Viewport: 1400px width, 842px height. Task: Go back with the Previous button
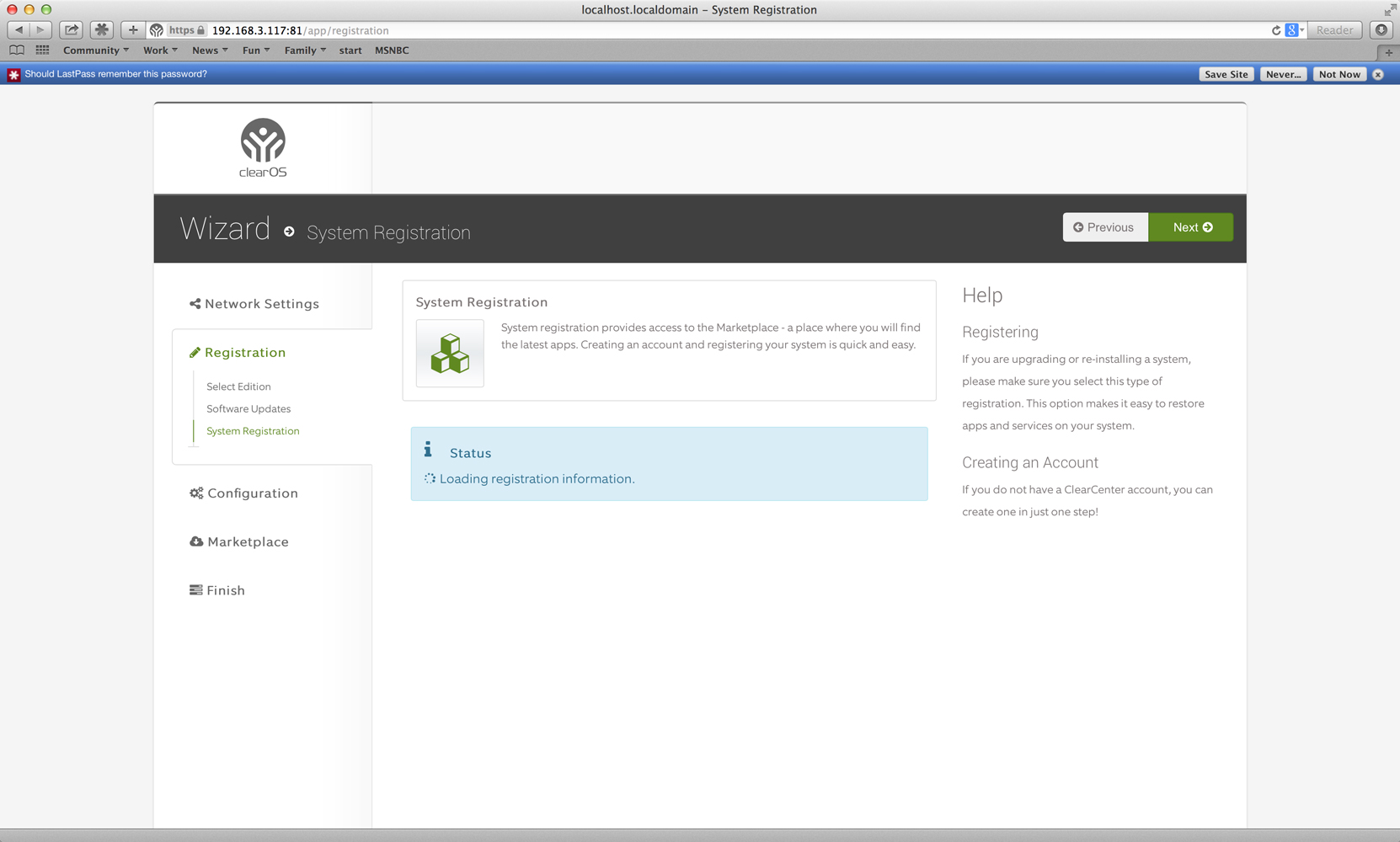point(1105,227)
